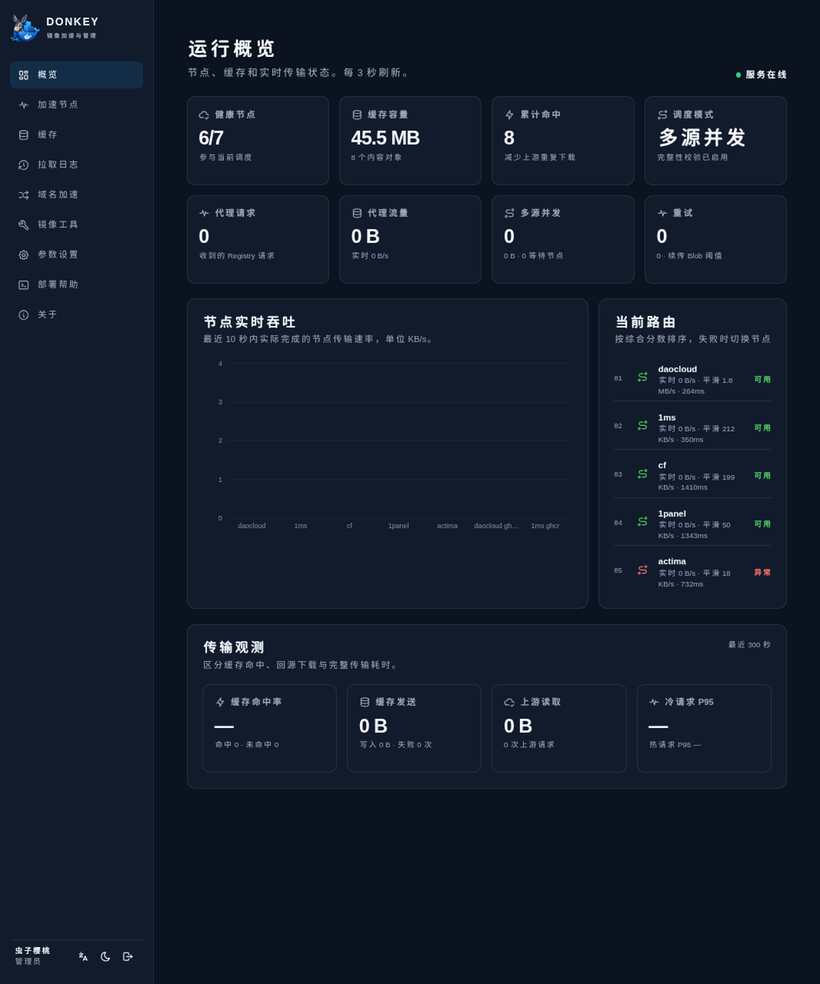Click the 当前路由 panel heading
Viewport: 820px width, 984px height.
646,322
